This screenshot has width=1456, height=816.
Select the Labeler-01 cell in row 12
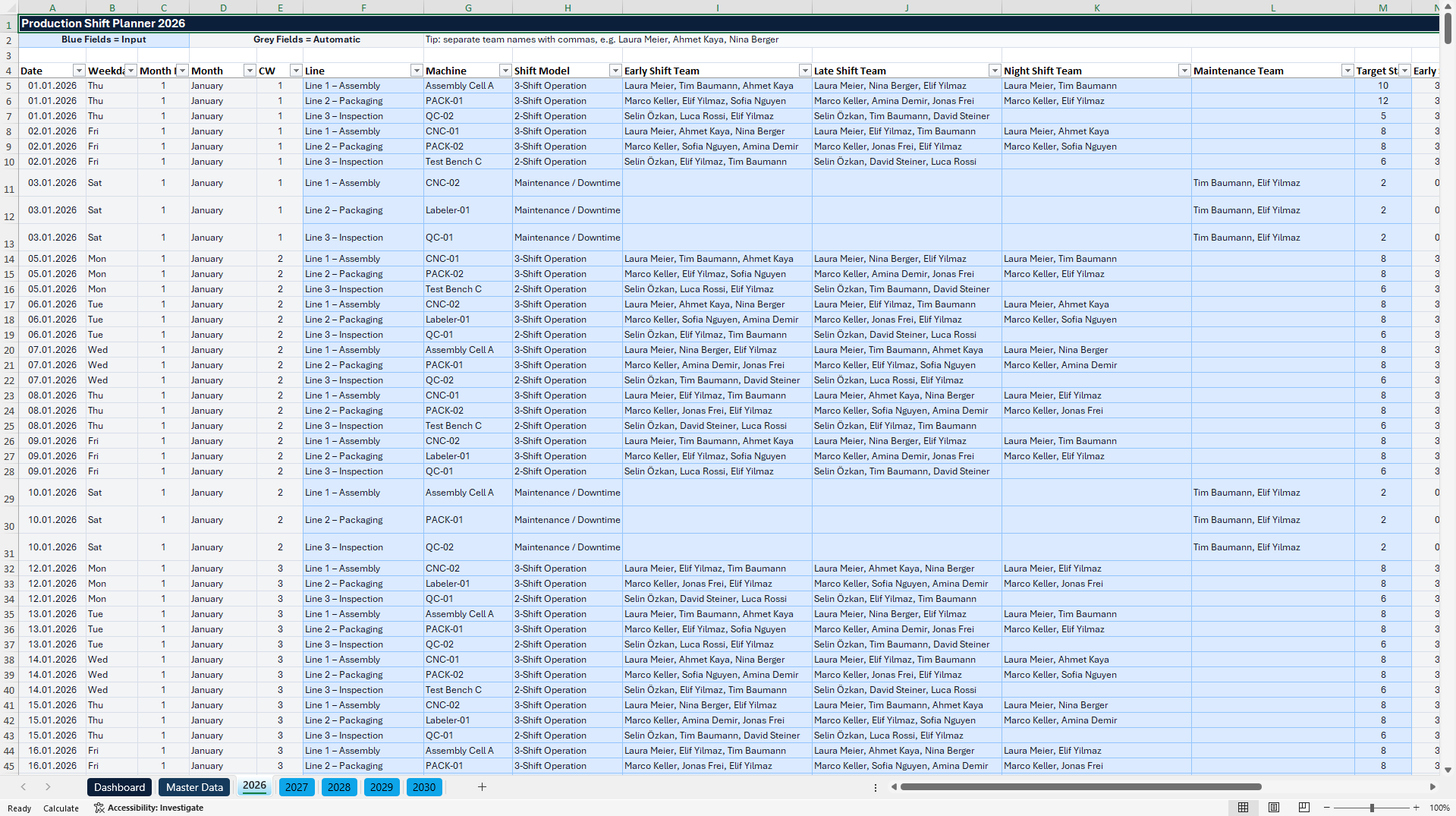point(468,210)
